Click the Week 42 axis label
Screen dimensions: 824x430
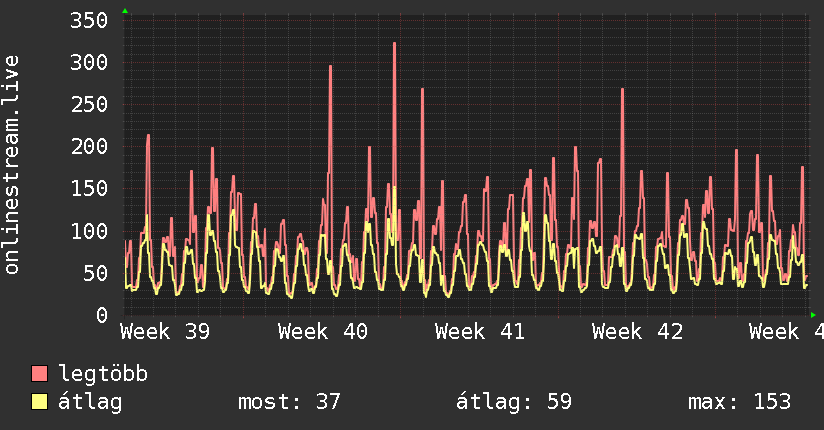637,332
